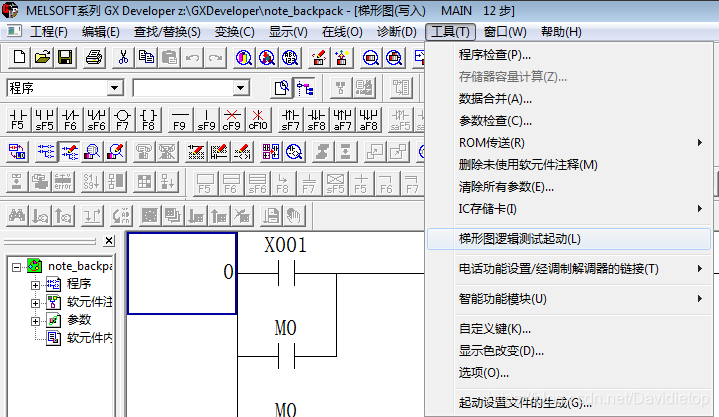Save the project with the floppy icon
This screenshot has width=719, height=417.
pos(65,57)
